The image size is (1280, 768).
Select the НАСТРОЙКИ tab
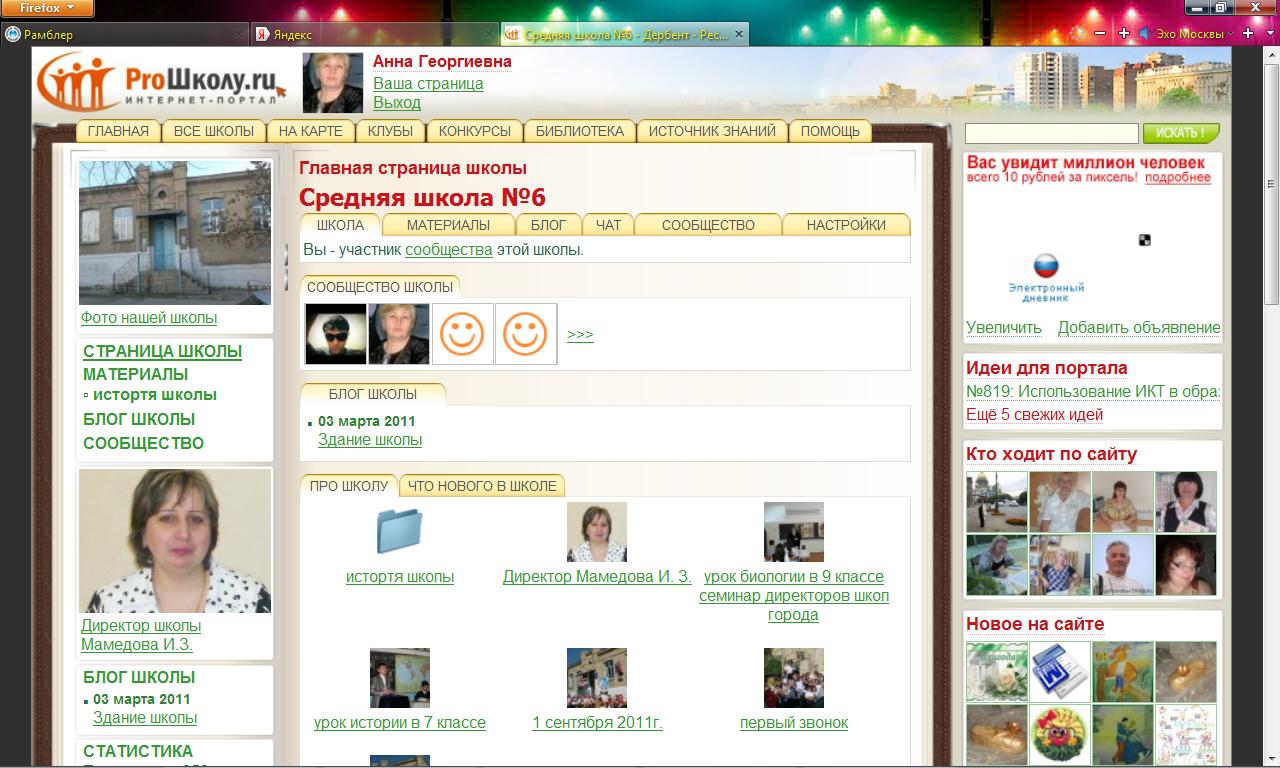pyautogui.click(x=846, y=225)
